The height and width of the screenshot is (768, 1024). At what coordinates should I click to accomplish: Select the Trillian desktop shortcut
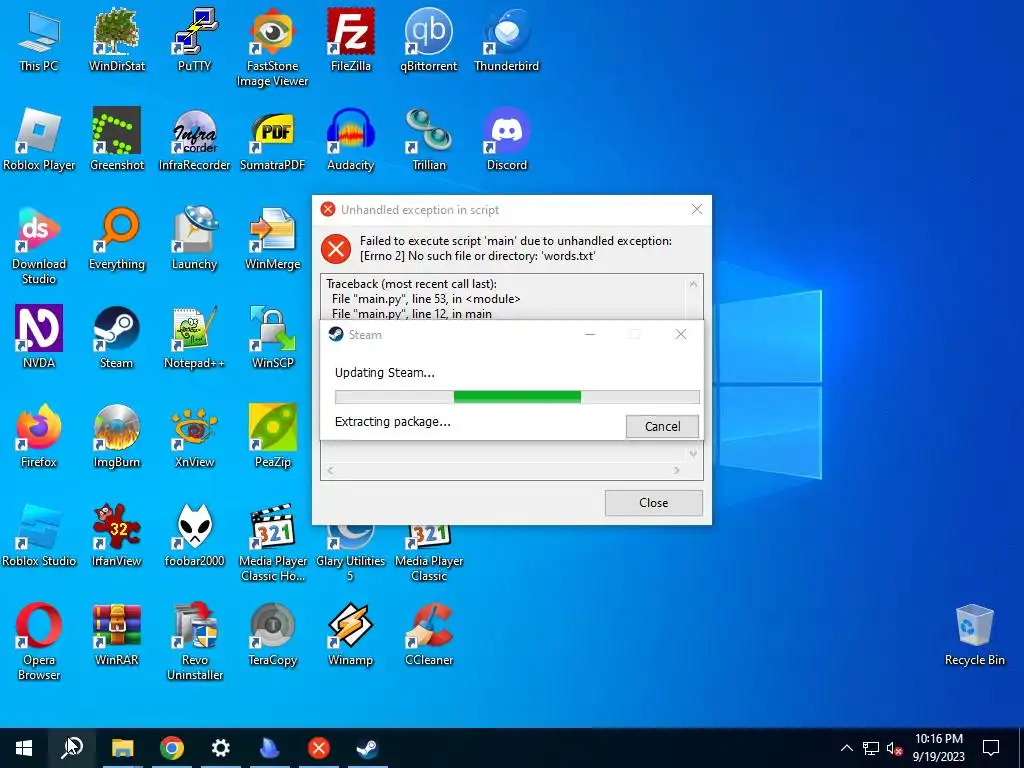point(428,139)
